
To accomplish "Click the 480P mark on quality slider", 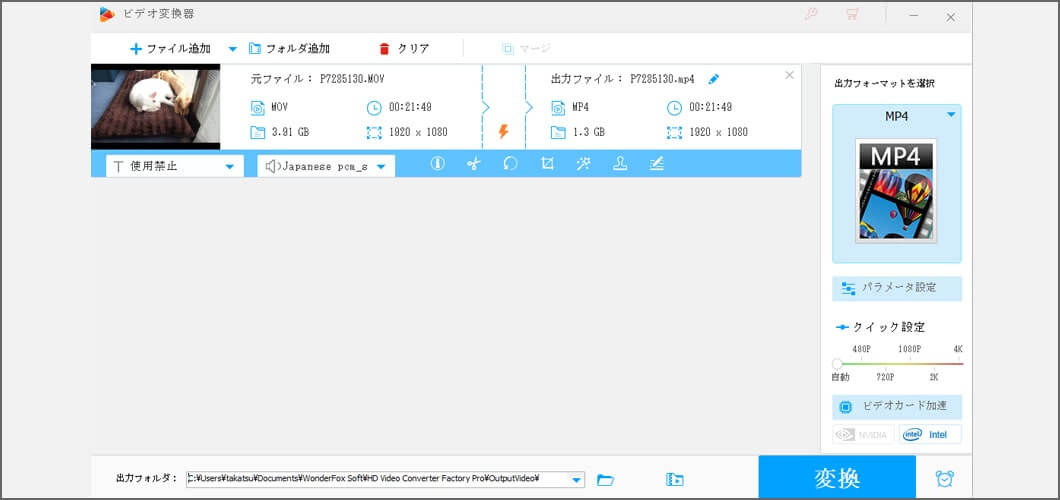I will [x=861, y=363].
